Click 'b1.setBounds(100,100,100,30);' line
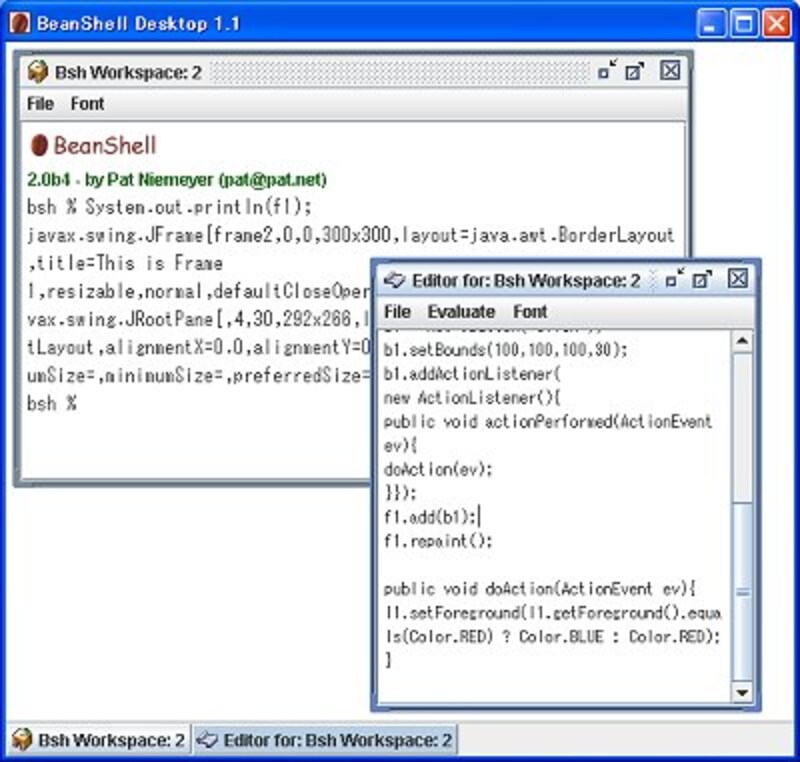Viewport: 800px width, 762px height. (x=506, y=349)
